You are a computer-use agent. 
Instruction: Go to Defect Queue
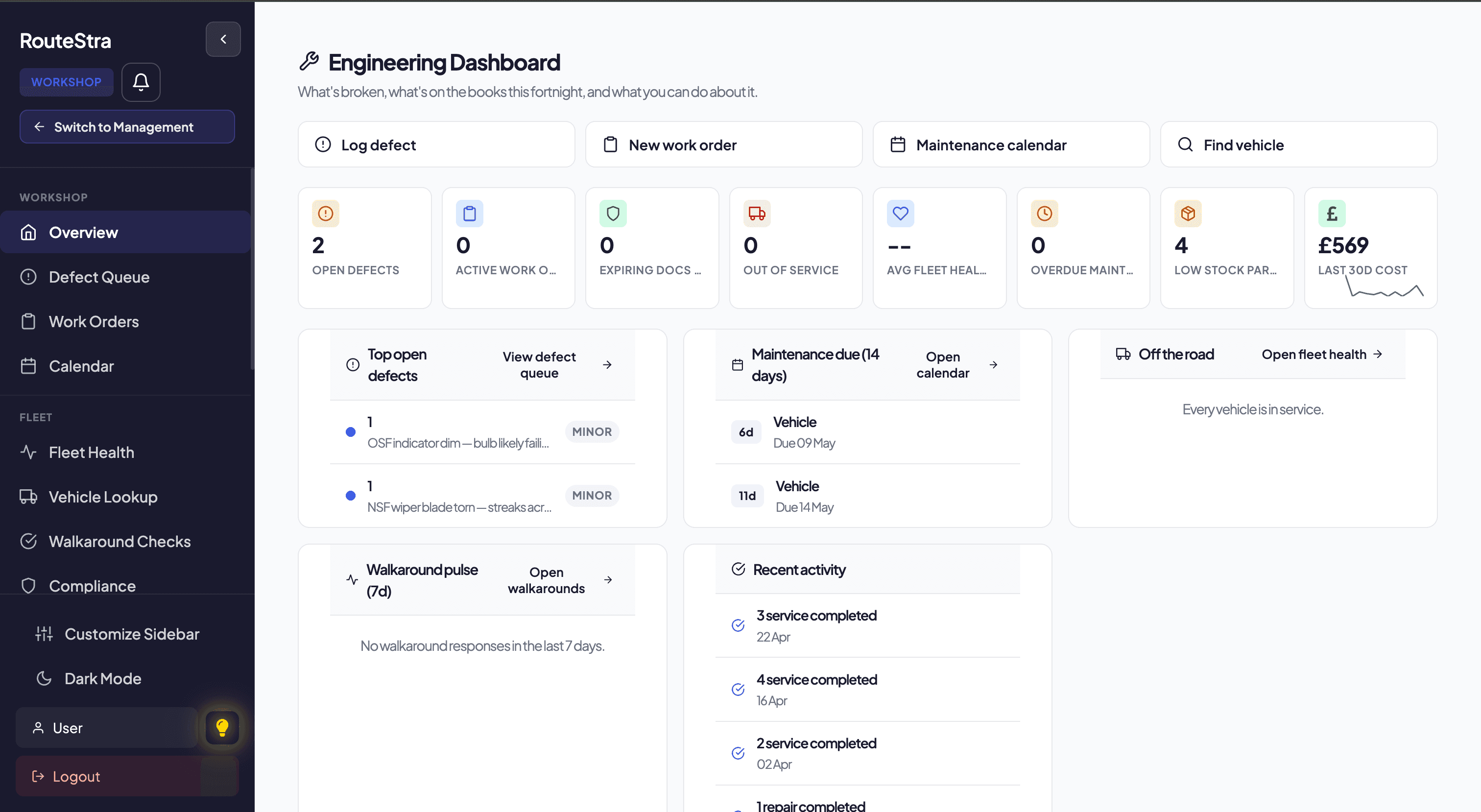point(125,277)
